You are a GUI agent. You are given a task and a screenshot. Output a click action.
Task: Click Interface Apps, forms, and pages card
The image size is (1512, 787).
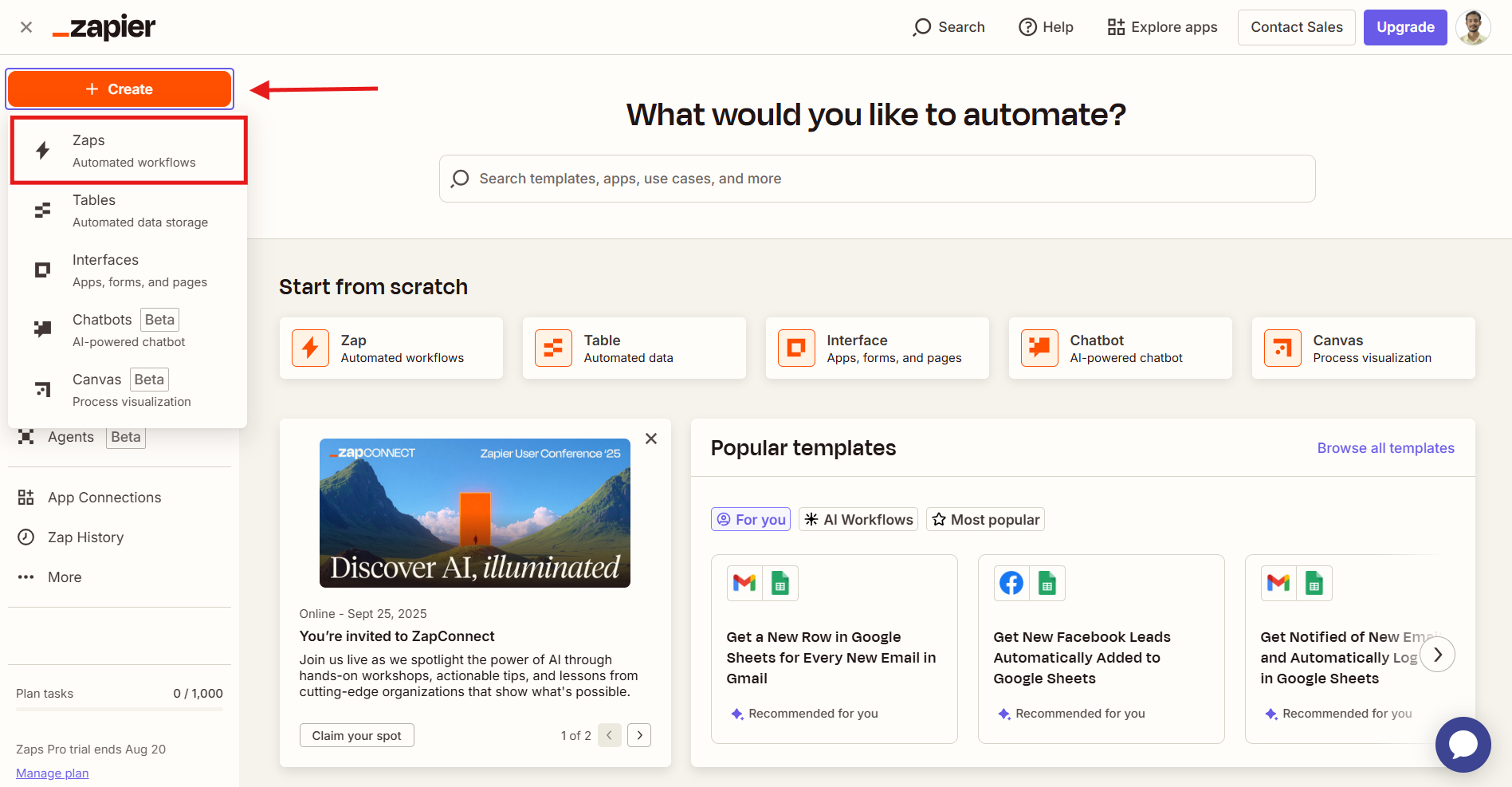pyautogui.click(x=878, y=348)
